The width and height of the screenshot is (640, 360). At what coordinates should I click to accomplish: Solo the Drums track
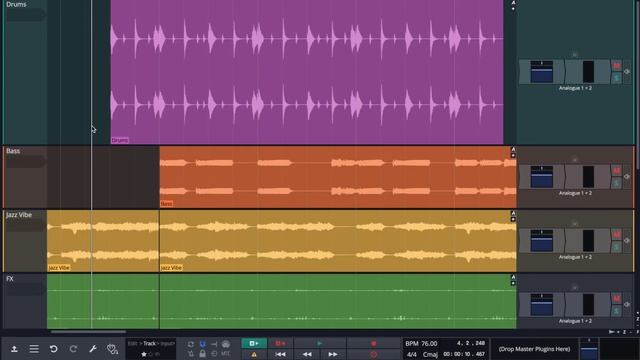click(x=616, y=78)
